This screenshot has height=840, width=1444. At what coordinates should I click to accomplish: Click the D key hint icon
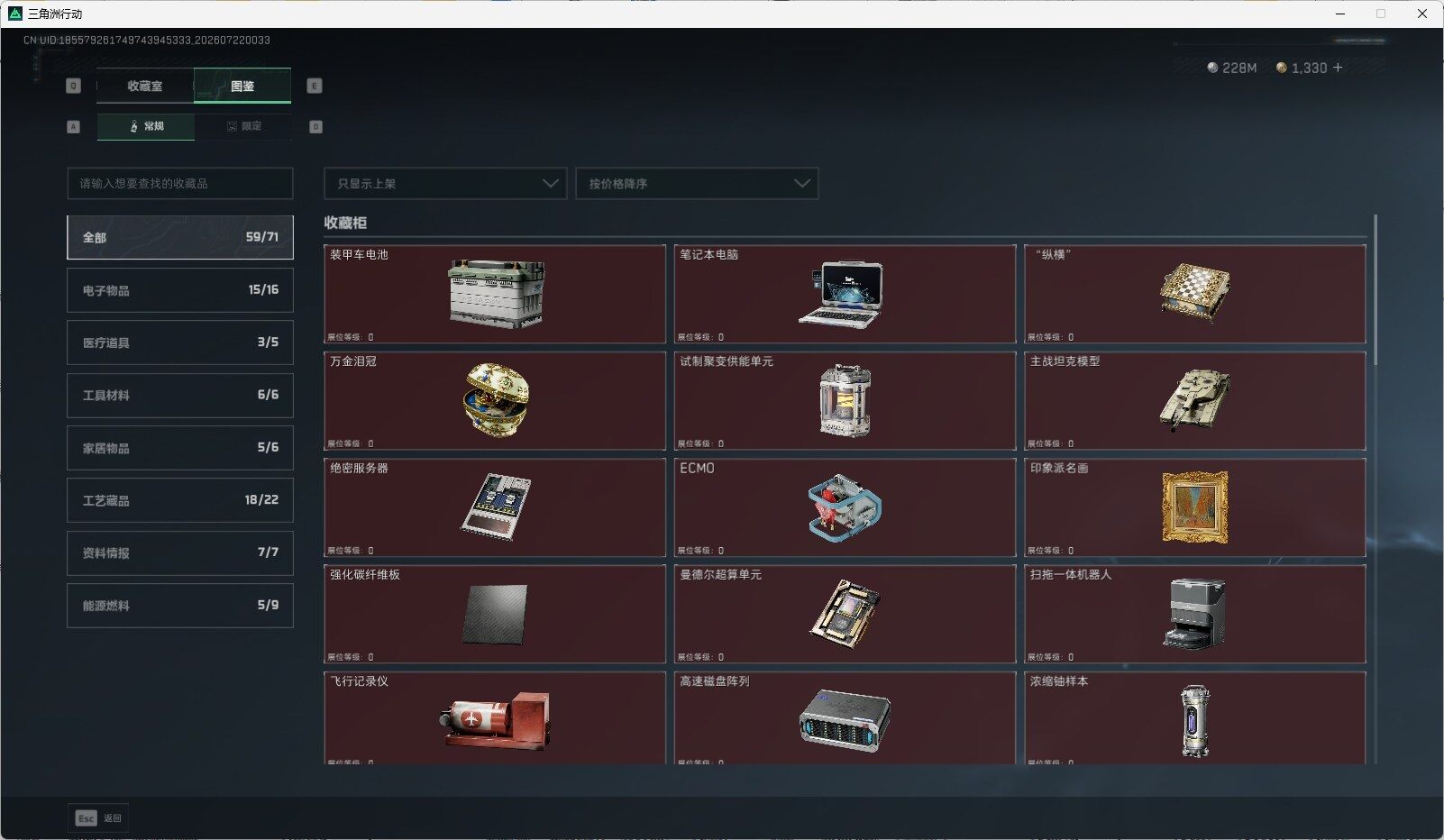[x=315, y=127]
